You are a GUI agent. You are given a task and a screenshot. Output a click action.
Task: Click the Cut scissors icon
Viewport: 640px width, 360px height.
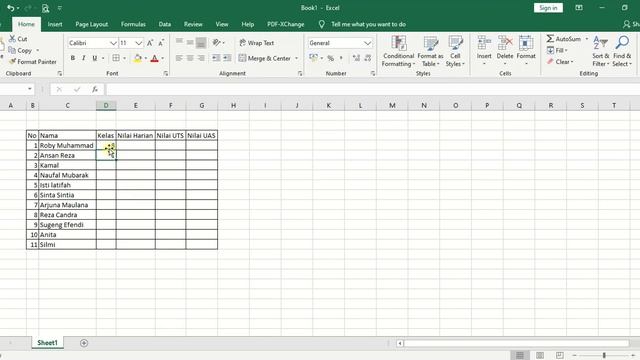tap(12, 39)
